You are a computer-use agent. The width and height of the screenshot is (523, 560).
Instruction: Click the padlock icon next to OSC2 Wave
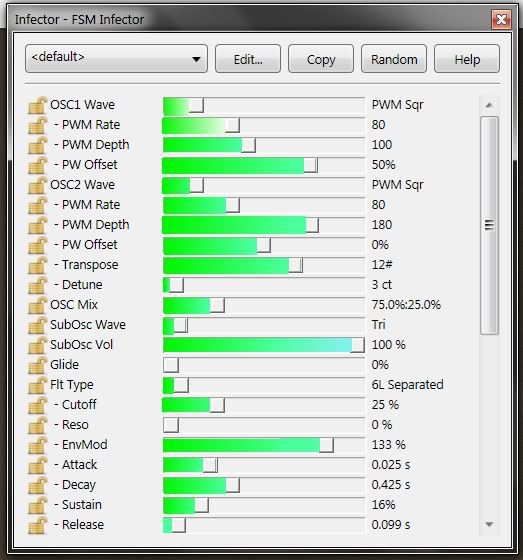[38, 185]
